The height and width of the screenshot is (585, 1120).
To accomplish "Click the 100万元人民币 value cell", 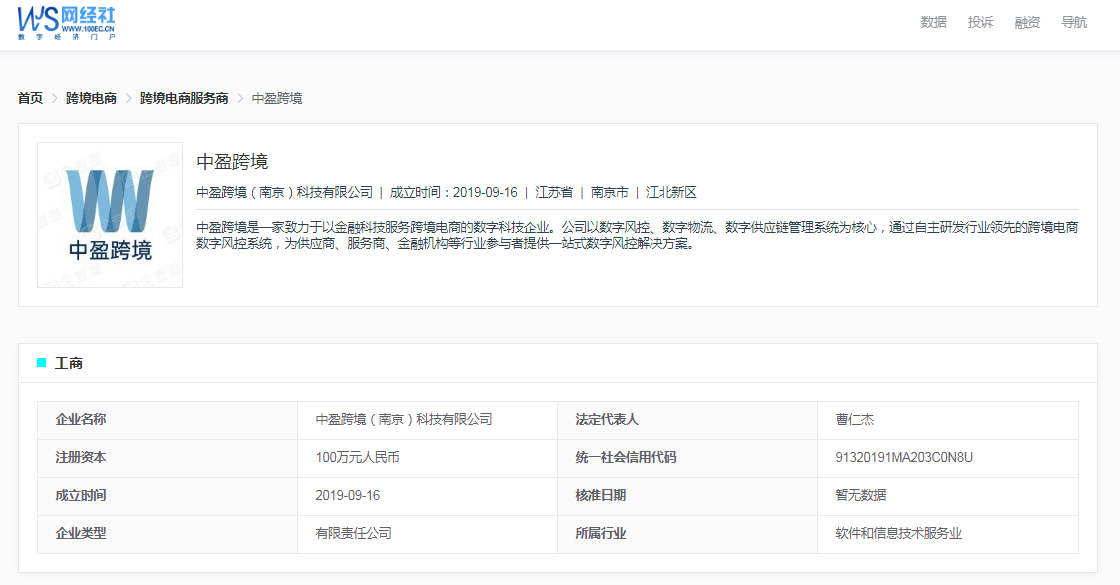I will [427, 458].
